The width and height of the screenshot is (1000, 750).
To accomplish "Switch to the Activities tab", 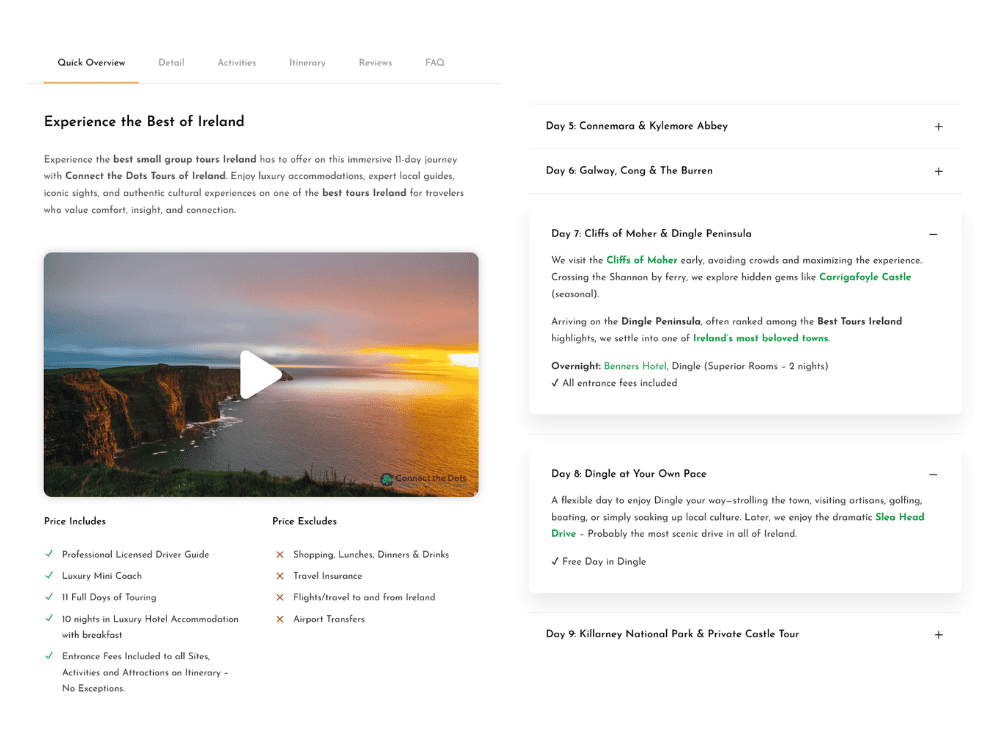I will click(237, 62).
